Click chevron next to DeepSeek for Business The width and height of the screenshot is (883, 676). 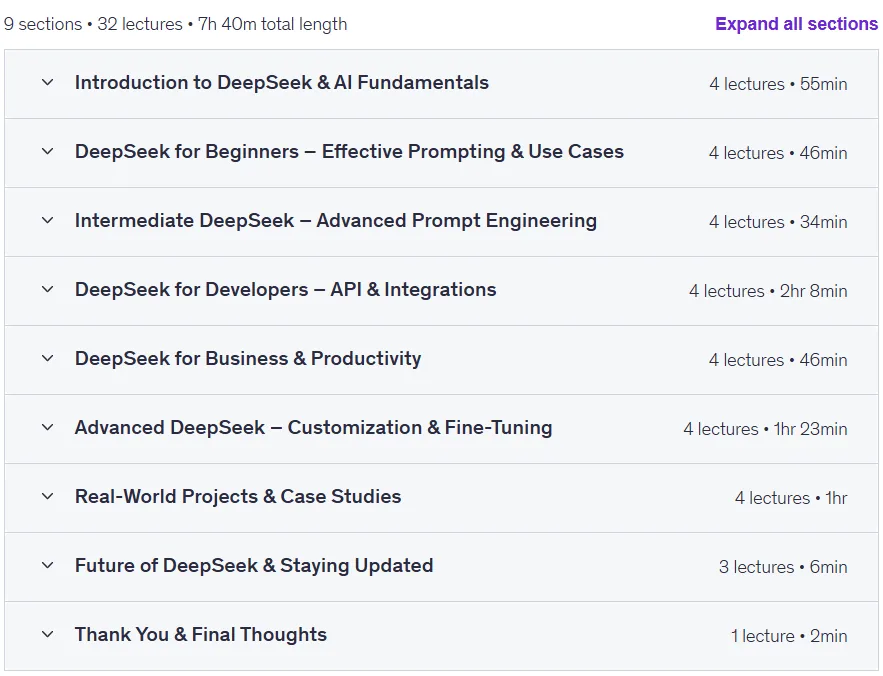(x=48, y=358)
